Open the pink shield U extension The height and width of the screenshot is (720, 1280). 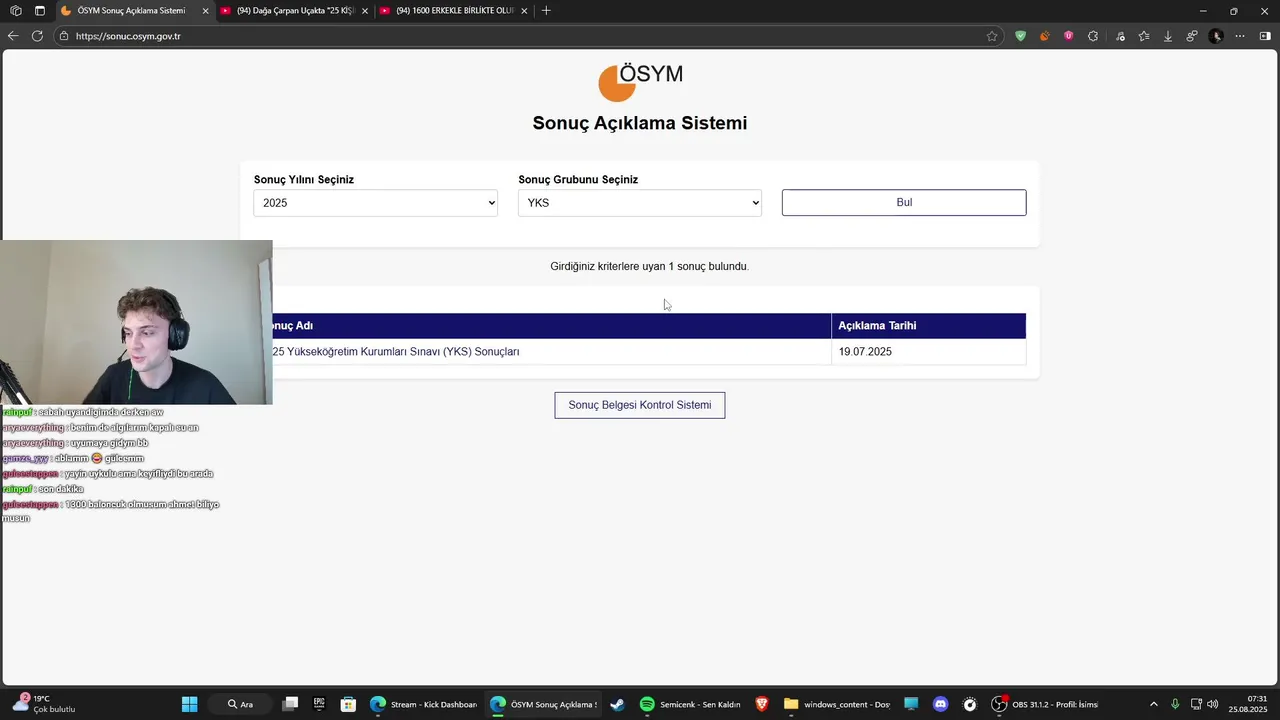[x=1068, y=36]
